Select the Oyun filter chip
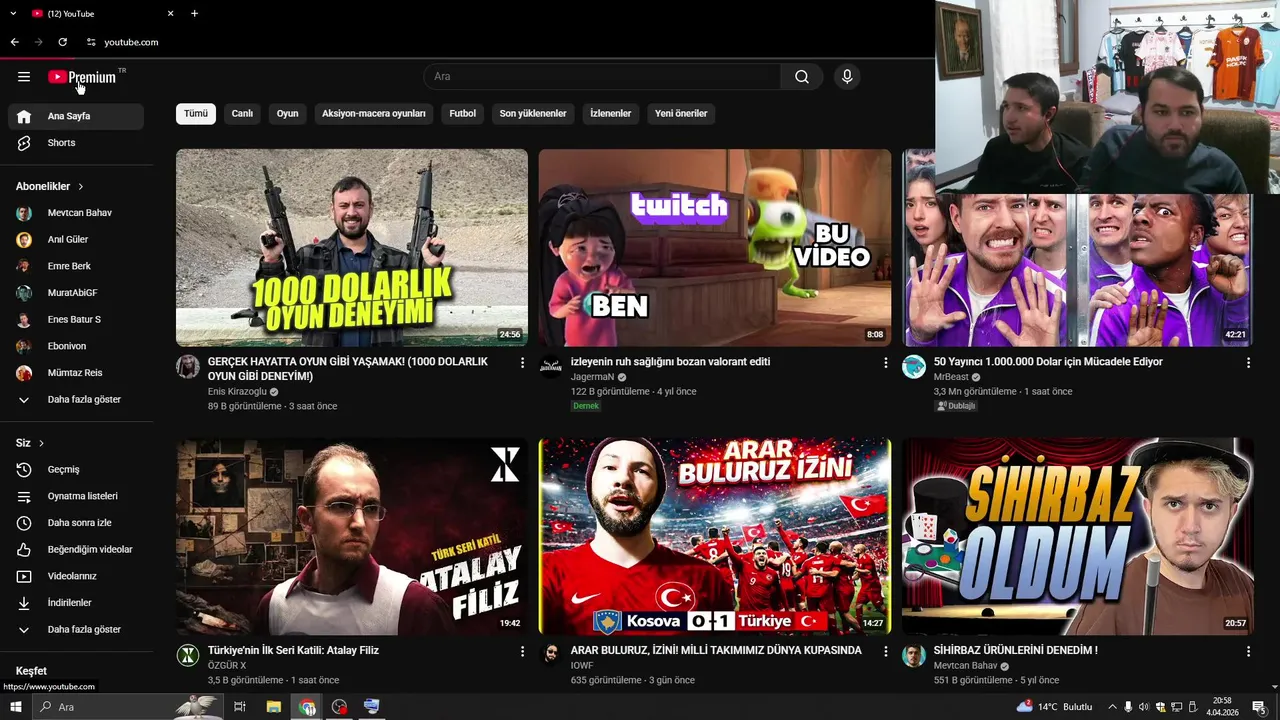The image size is (1280, 720). pyautogui.click(x=288, y=114)
